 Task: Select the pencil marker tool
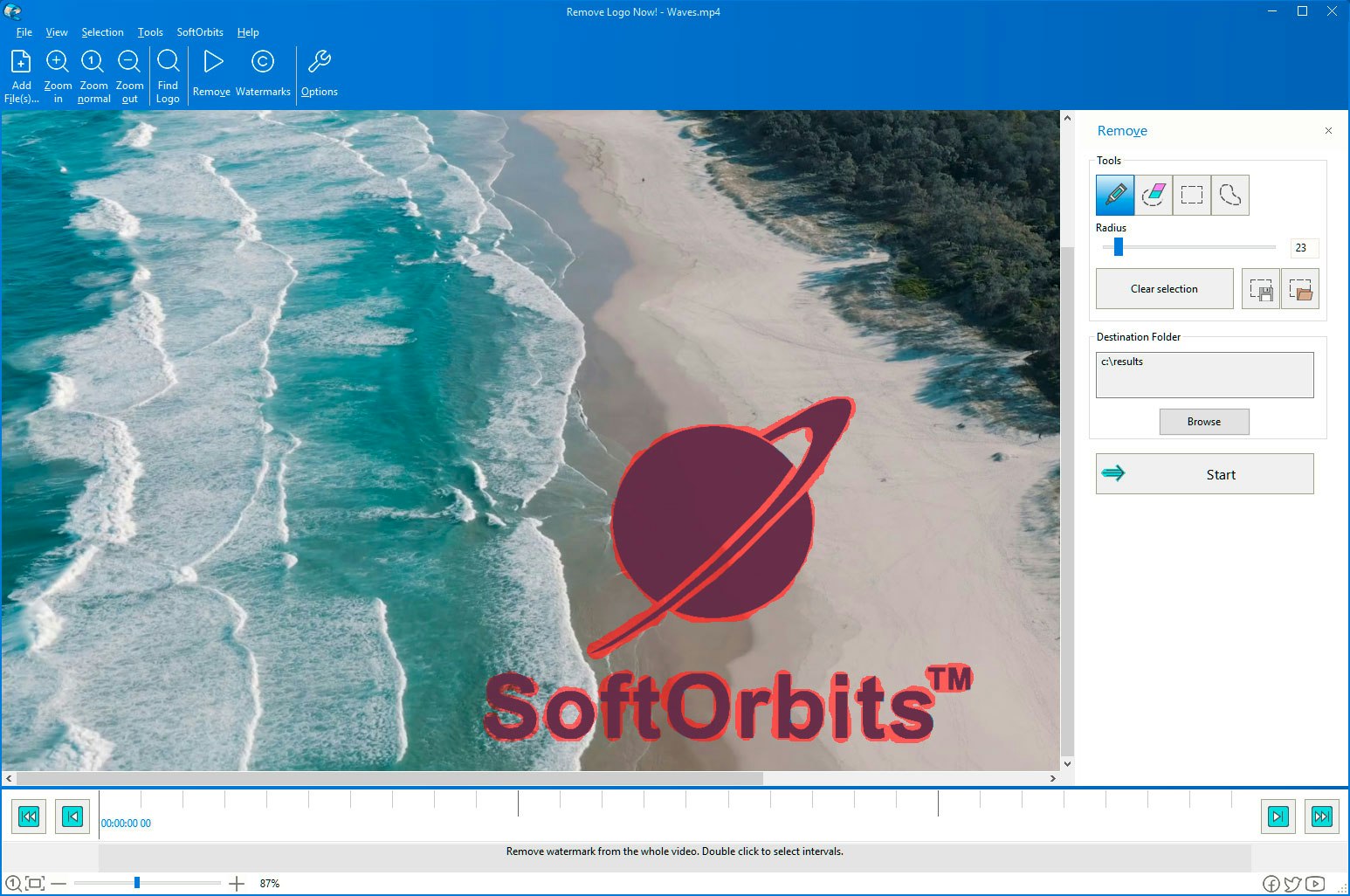pyautogui.click(x=1115, y=195)
